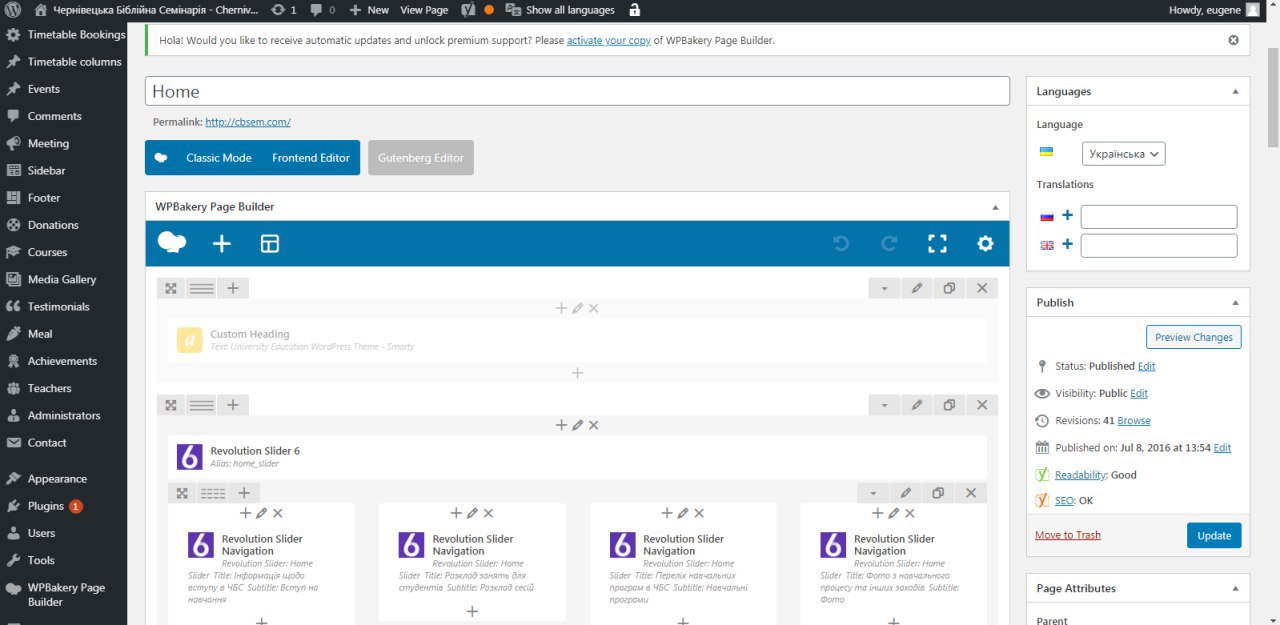
Task: Move the Custom Heading row using drag-handle icon
Action: pyautogui.click(x=171, y=288)
